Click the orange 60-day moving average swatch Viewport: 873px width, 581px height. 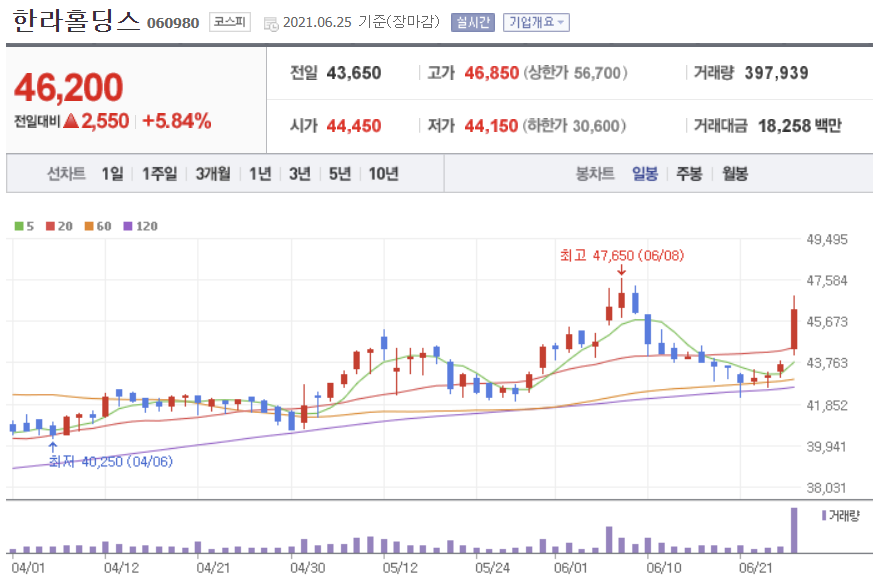click(89, 226)
